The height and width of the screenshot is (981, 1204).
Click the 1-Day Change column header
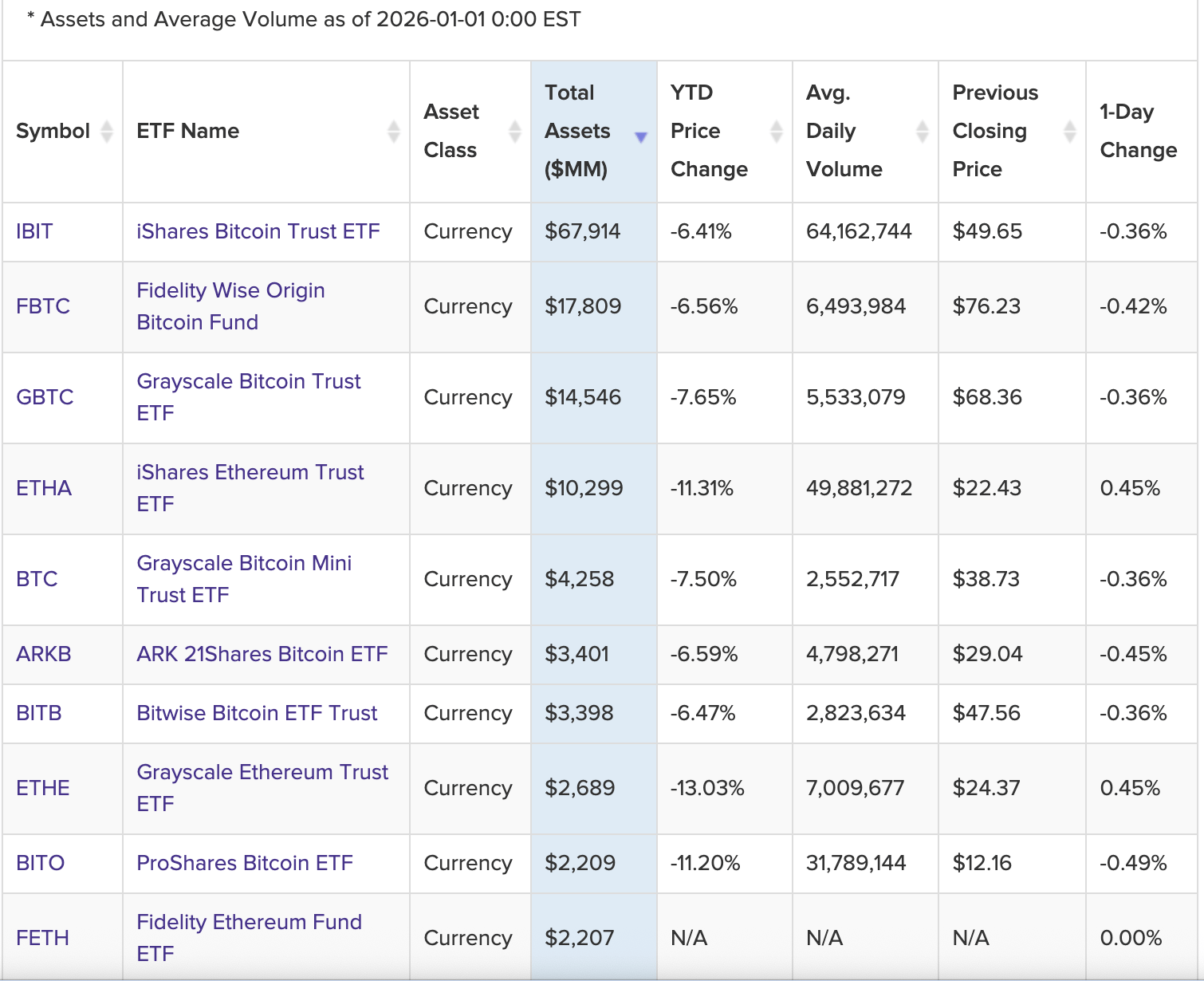pyautogui.click(x=1138, y=132)
